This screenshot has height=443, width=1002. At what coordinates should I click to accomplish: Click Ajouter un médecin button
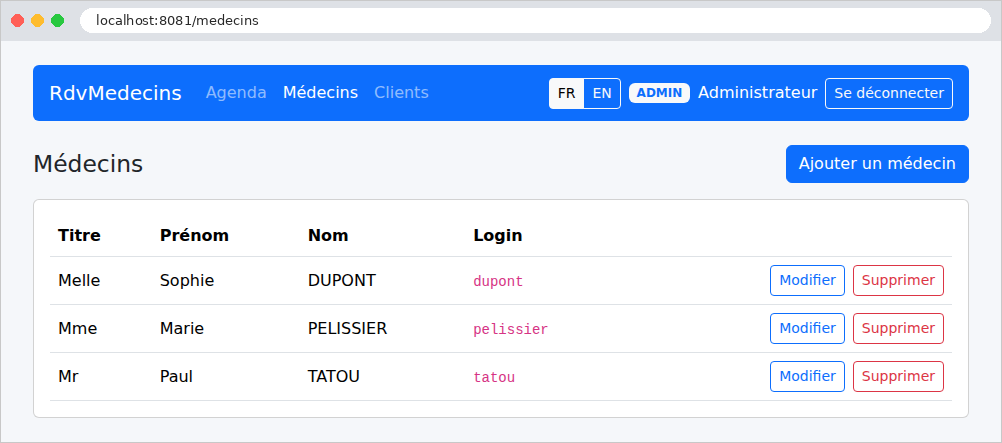click(877, 164)
